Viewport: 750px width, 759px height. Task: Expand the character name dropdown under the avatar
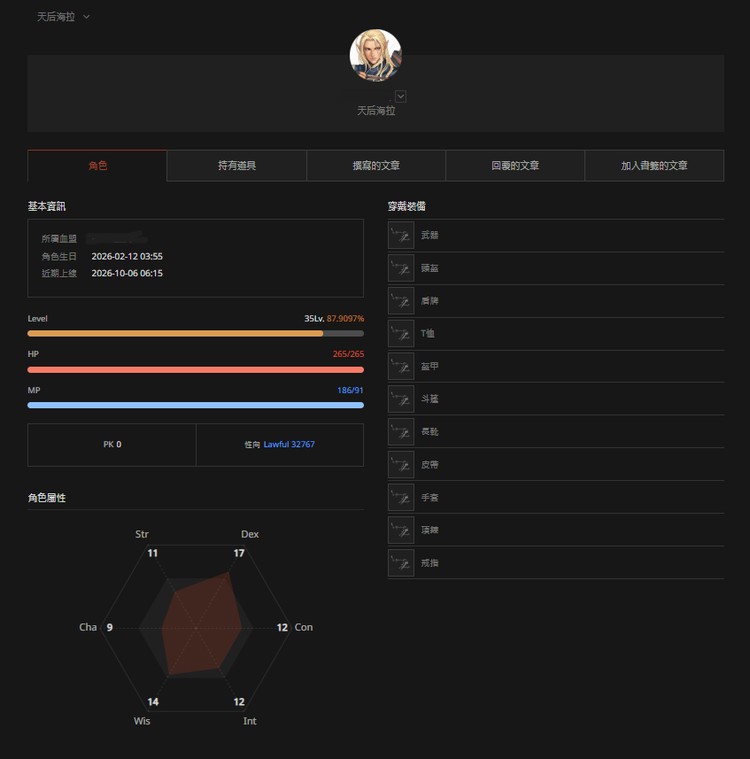coord(400,96)
